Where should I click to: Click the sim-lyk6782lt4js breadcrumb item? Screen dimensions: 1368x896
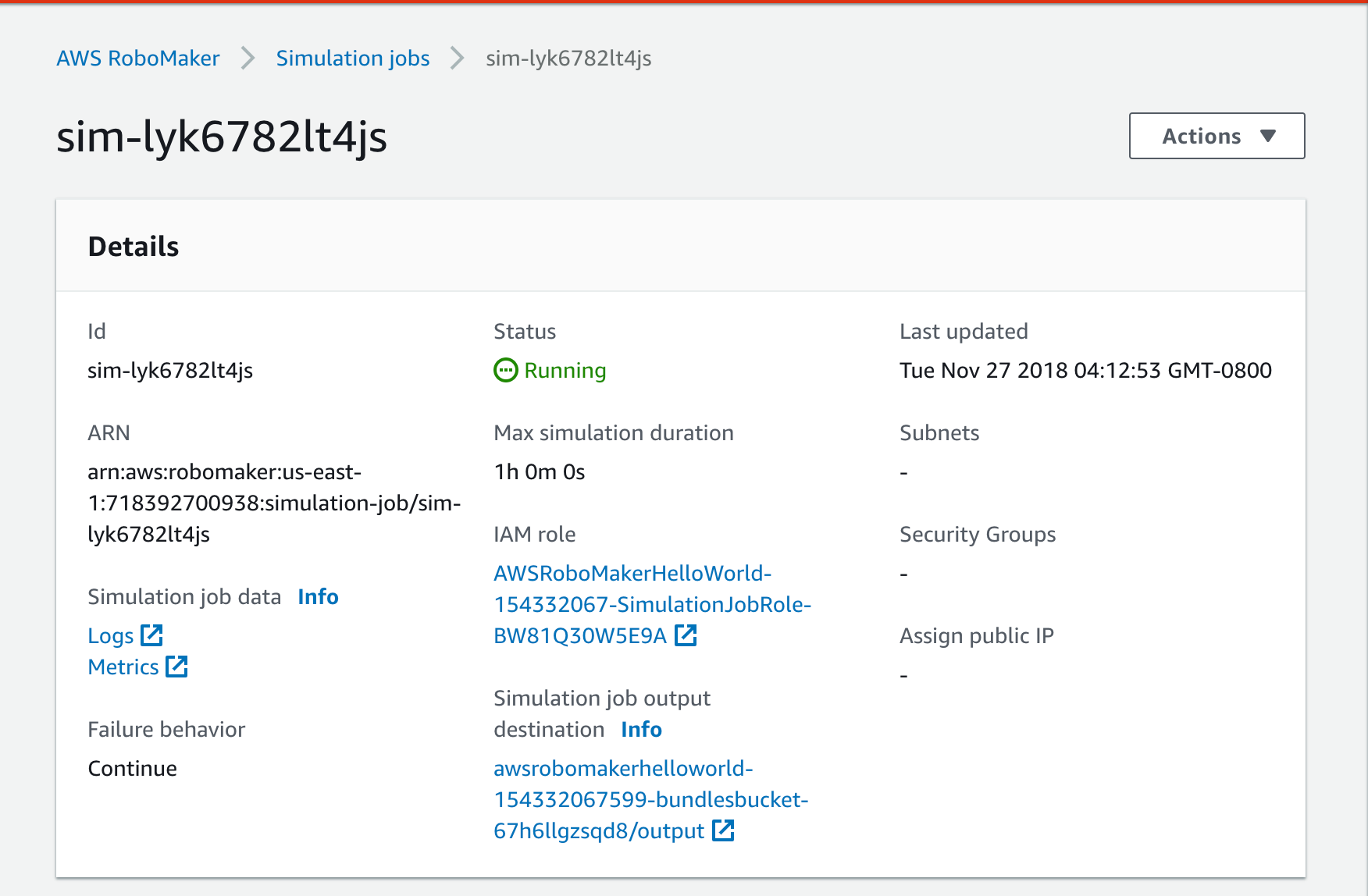click(568, 59)
